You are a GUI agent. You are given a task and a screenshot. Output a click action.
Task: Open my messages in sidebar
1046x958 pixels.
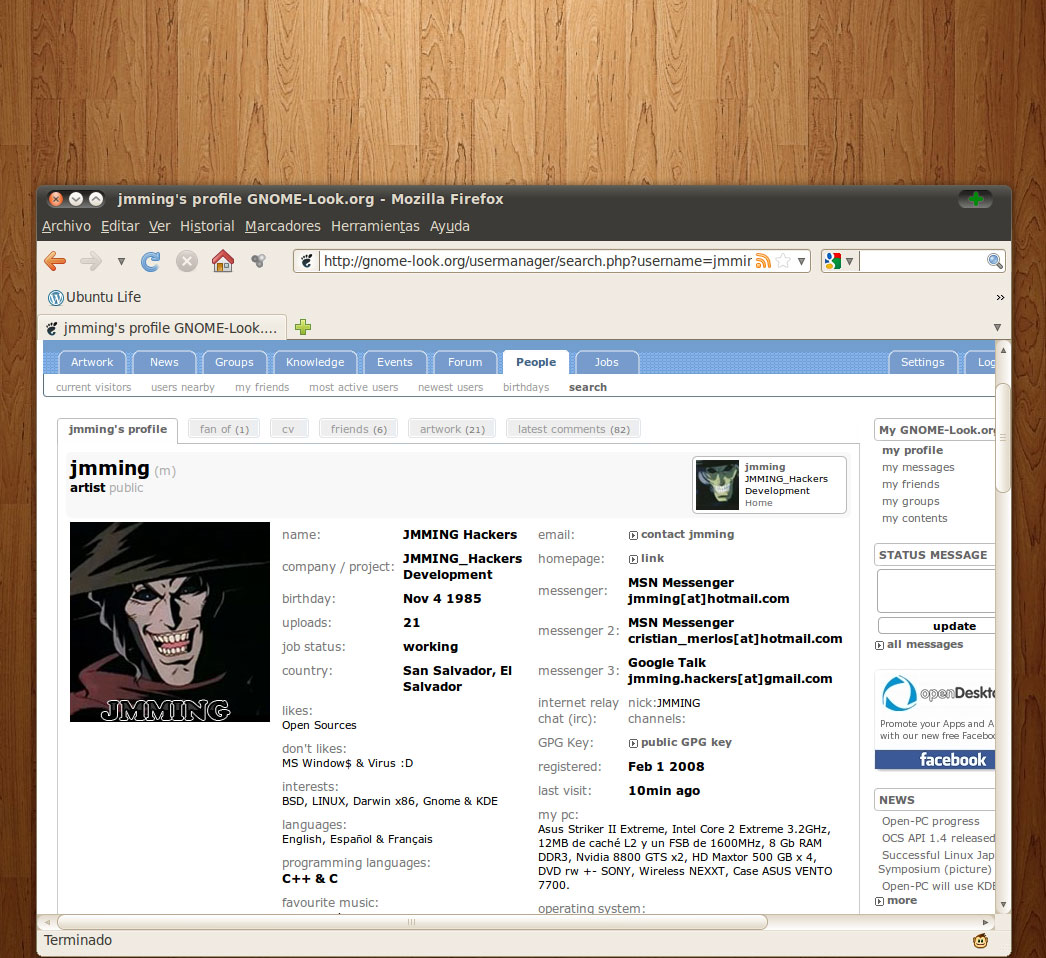click(x=918, y=467)
